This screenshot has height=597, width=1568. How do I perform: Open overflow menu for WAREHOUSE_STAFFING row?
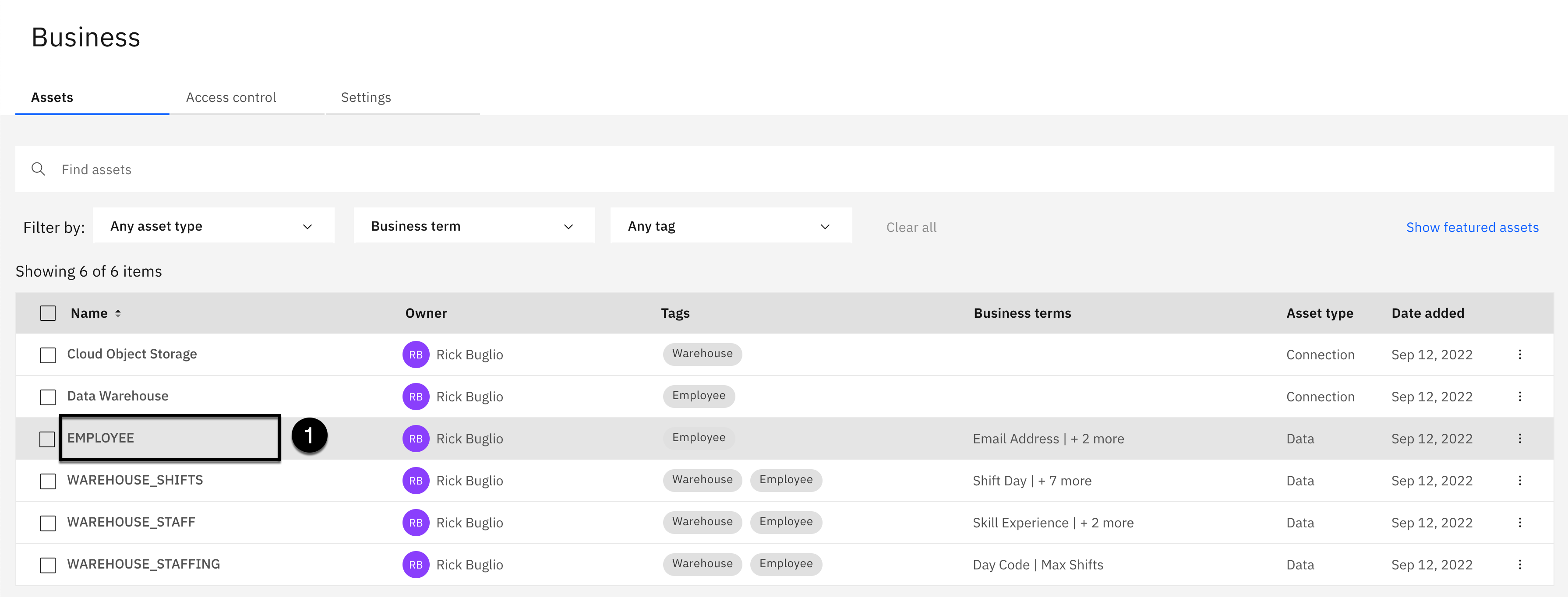1519,564
